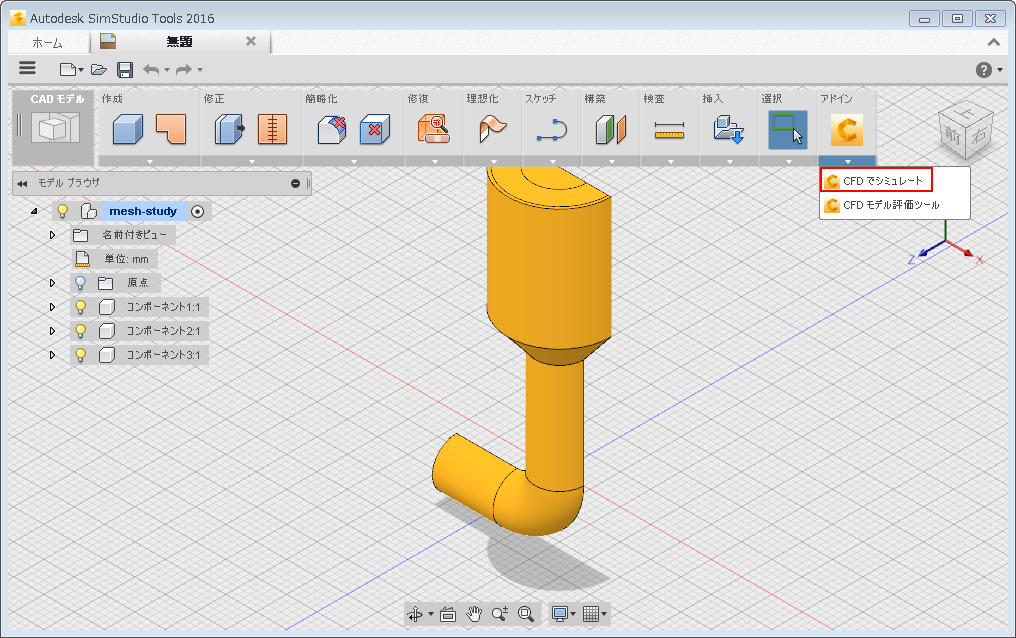Image resolution: width=1016 pixels, height=638 pixels.
Task: Open the hamburger application menu
Action: point(27,68)
